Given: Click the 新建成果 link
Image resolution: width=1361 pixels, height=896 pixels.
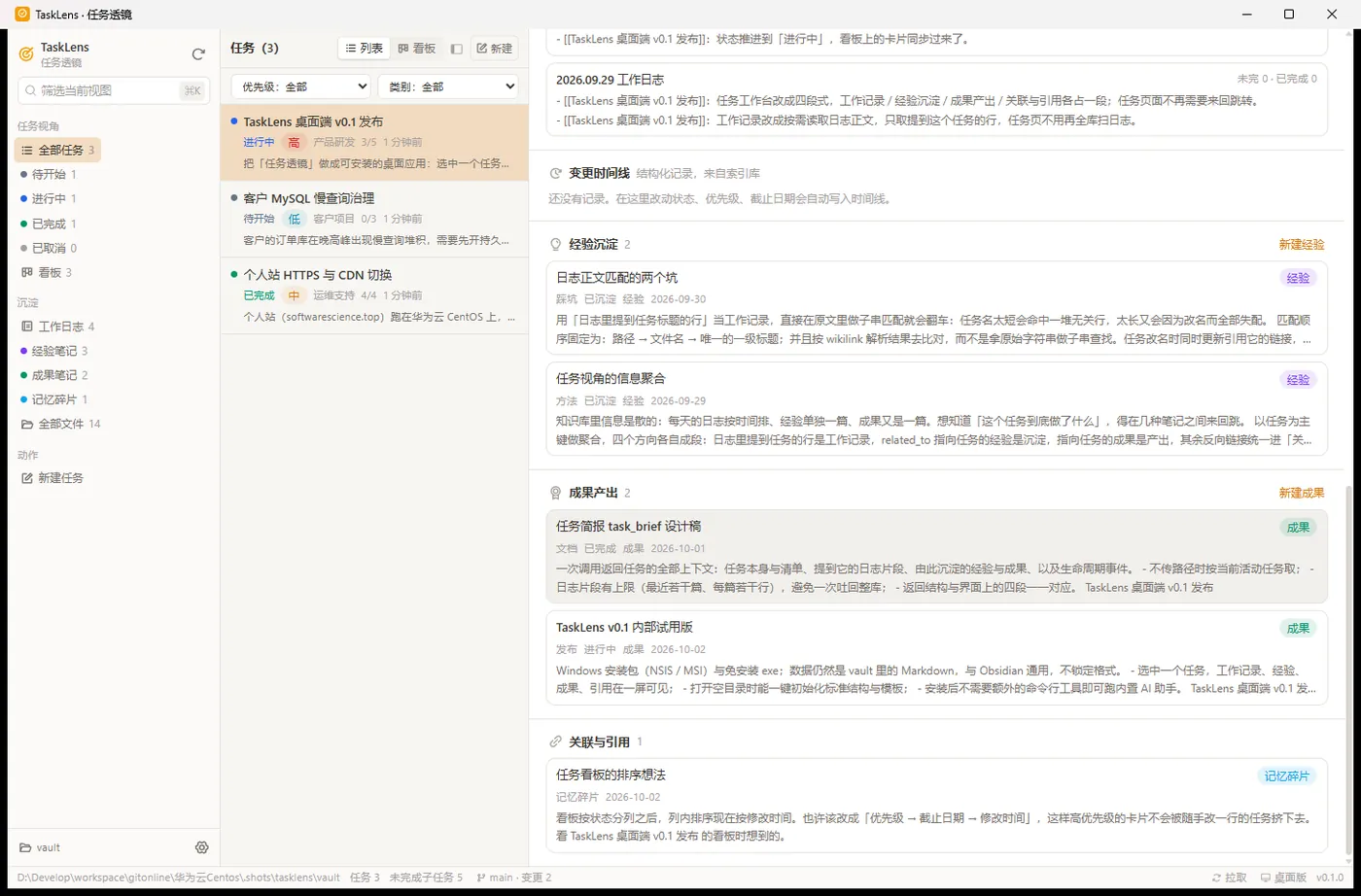Looking at the screenshot, I should (1301, 494).
